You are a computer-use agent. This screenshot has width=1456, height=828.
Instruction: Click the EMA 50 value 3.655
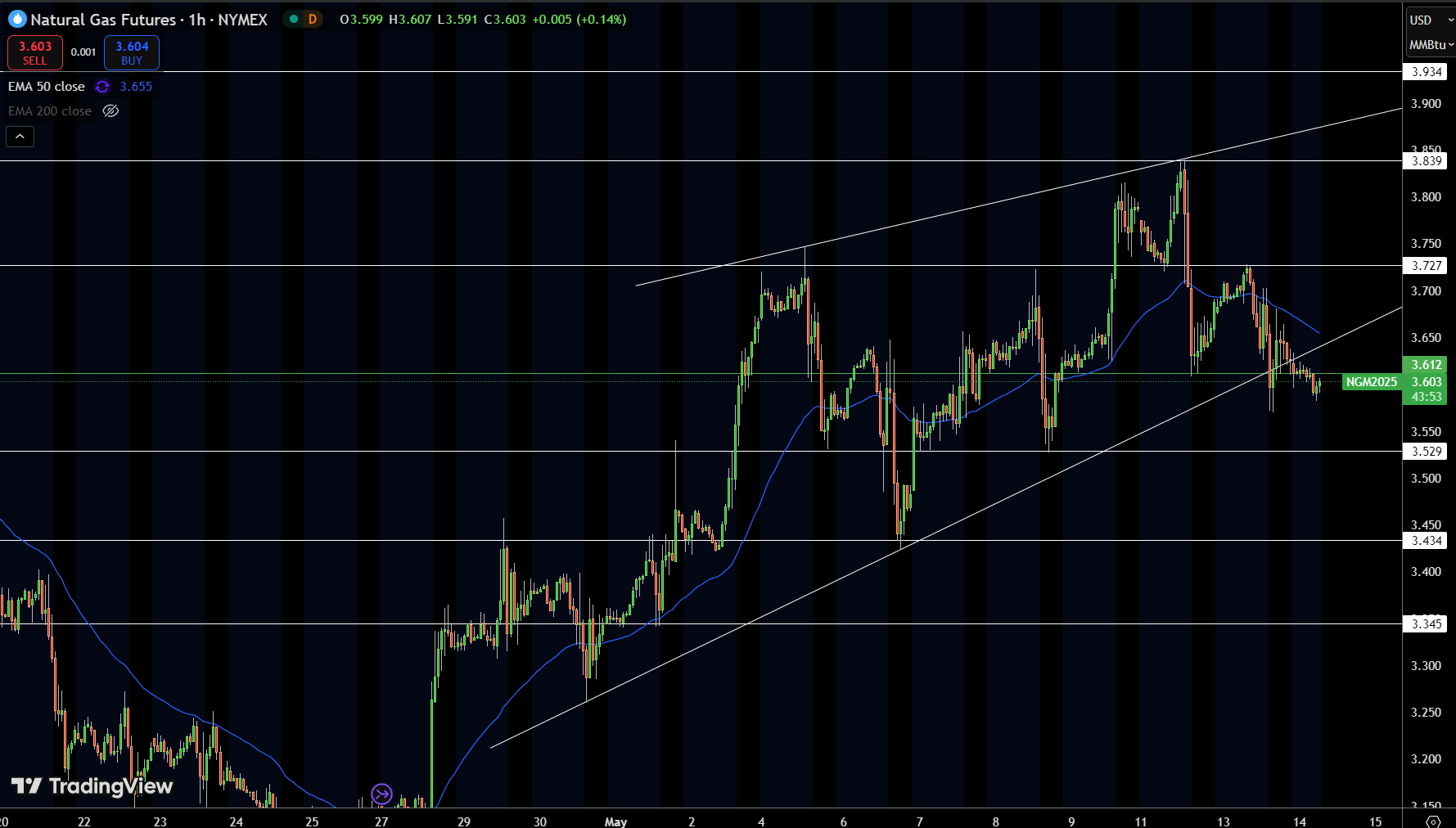136,87
